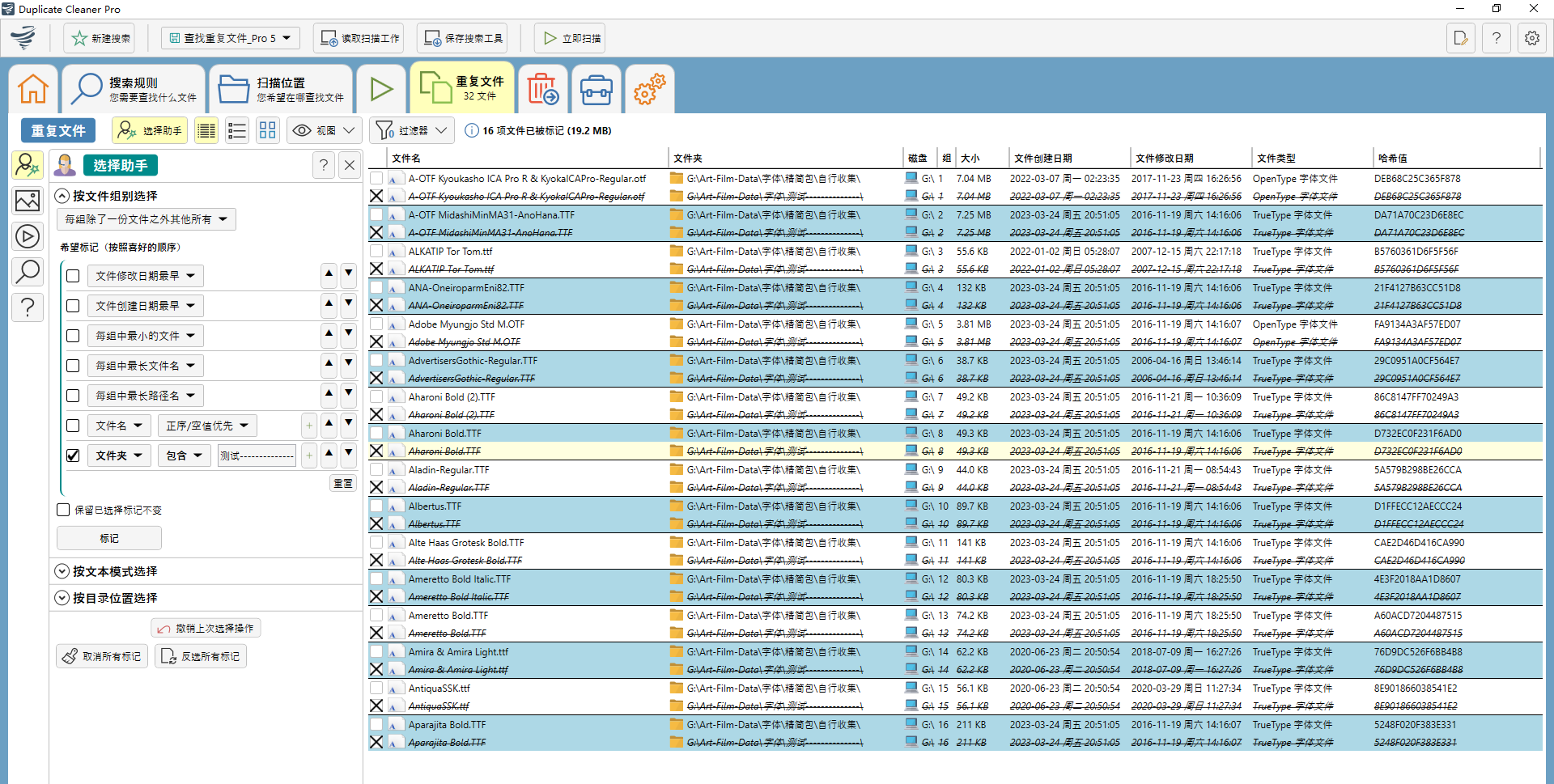Click 新建搜索 toolbar button

pos(100,38)
